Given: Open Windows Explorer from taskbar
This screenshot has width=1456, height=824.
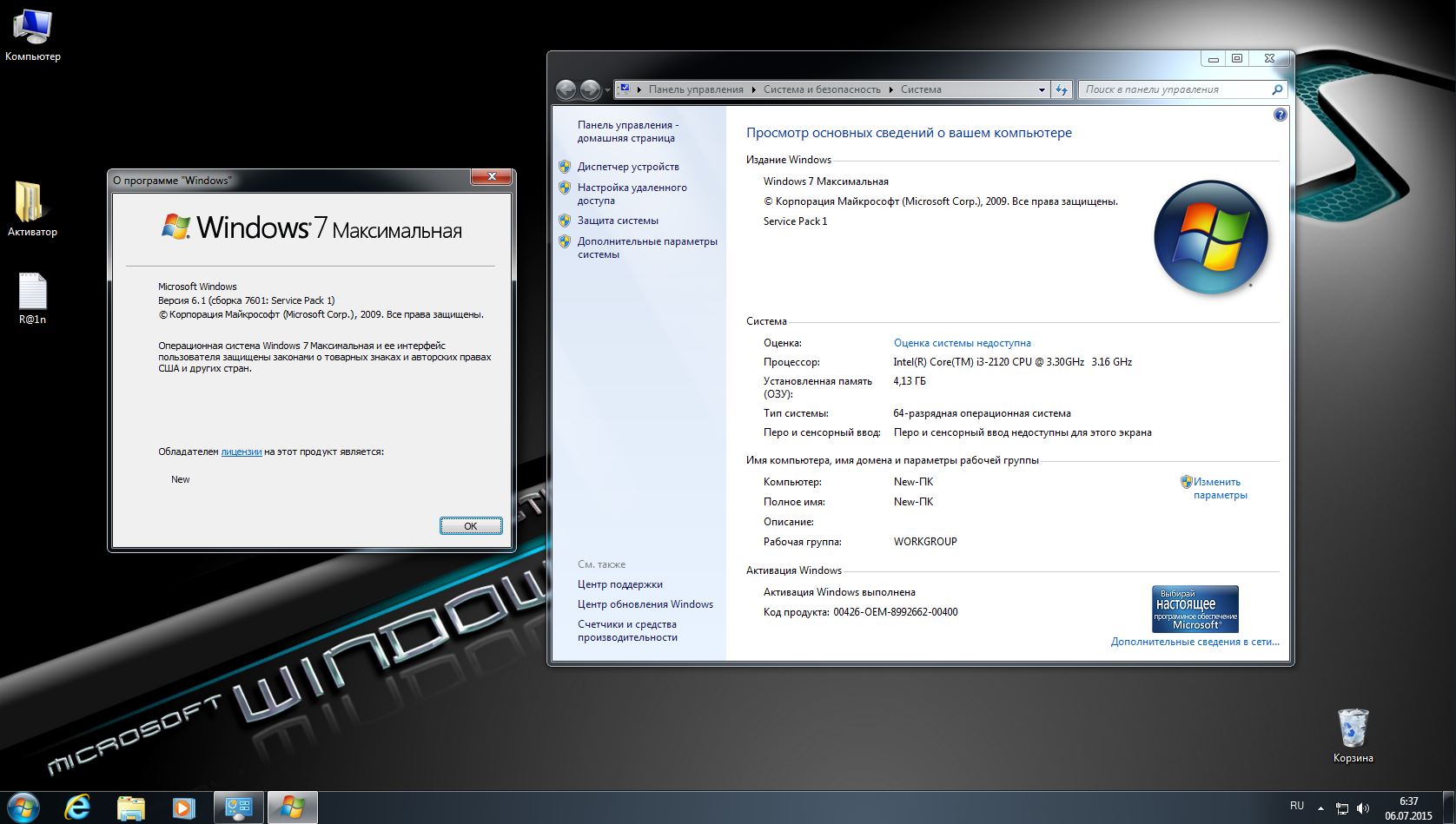Looking at the screenshot, I should pyautogui.click(x=130, y=808).
